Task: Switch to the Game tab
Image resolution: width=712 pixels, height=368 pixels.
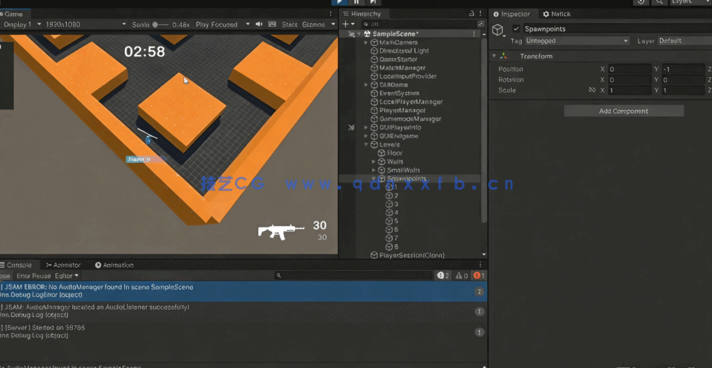Action: (x=12, y=14)
